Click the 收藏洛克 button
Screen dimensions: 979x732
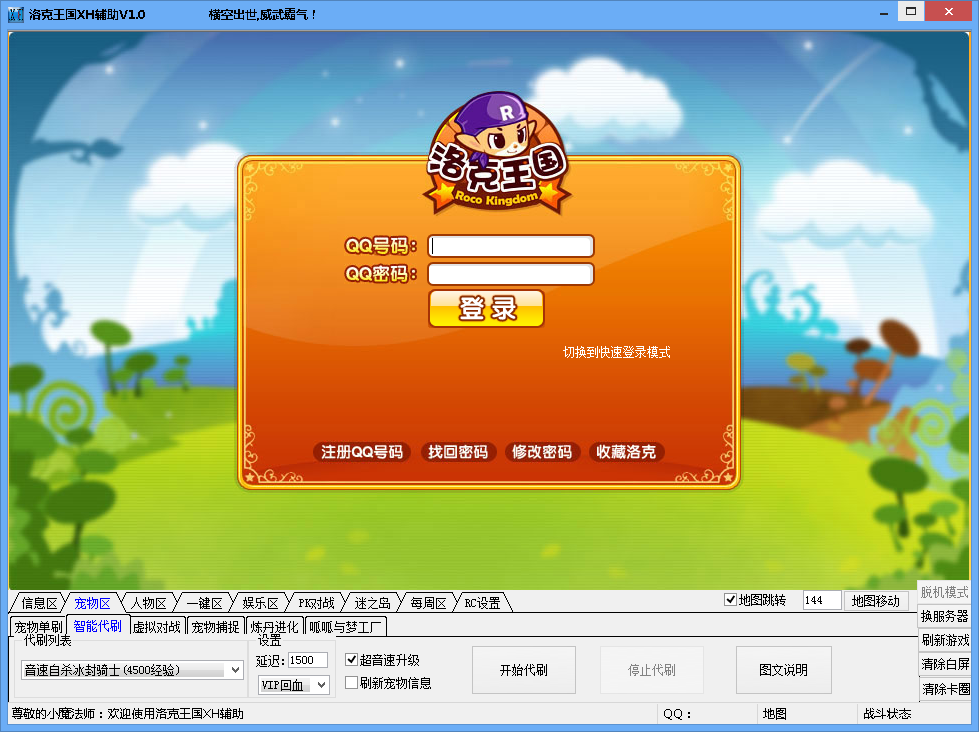pyautogui.click(x=626, y=452)
